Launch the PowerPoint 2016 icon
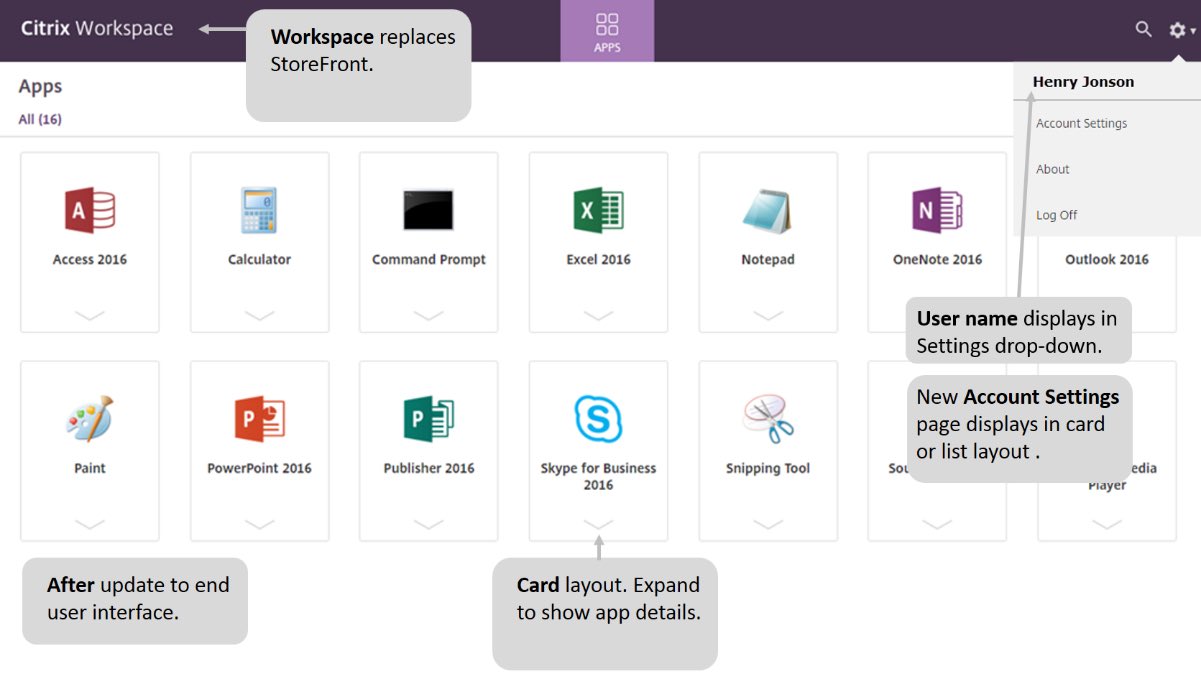This screenshot has height=674, width=1201. (x=259, y=419)
